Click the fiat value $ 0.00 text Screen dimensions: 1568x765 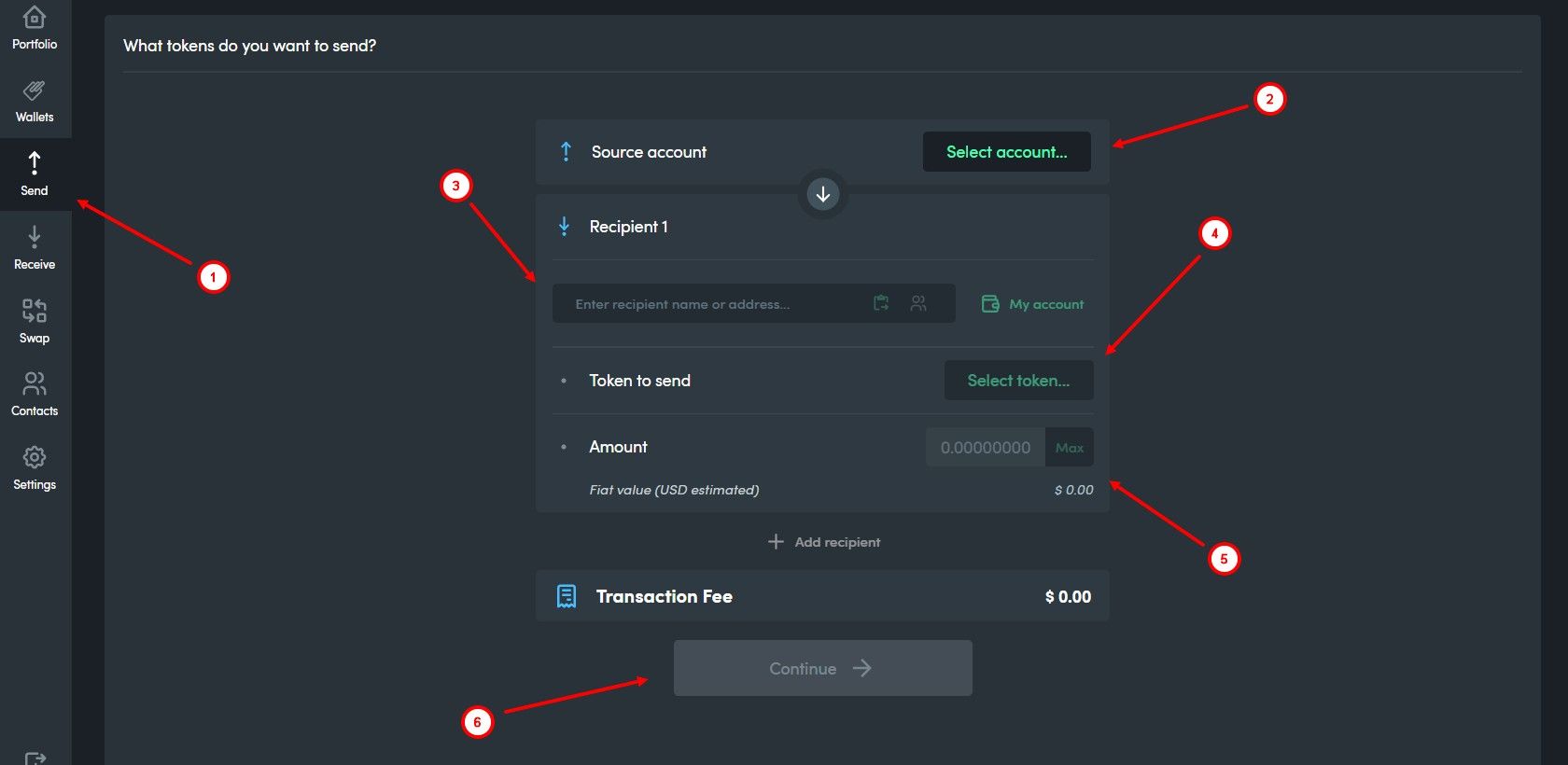(1073, 489)
